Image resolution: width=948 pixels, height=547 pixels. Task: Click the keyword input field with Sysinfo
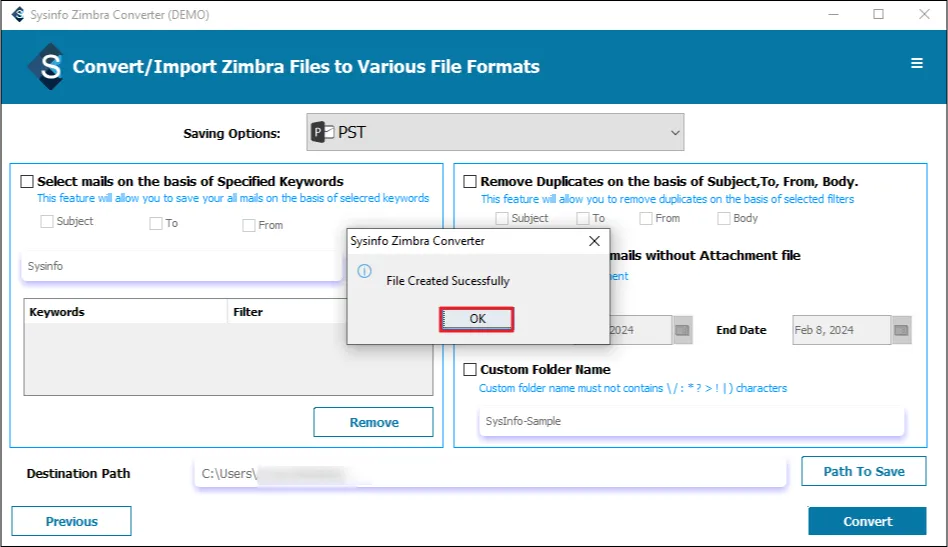tap(180, 267)
